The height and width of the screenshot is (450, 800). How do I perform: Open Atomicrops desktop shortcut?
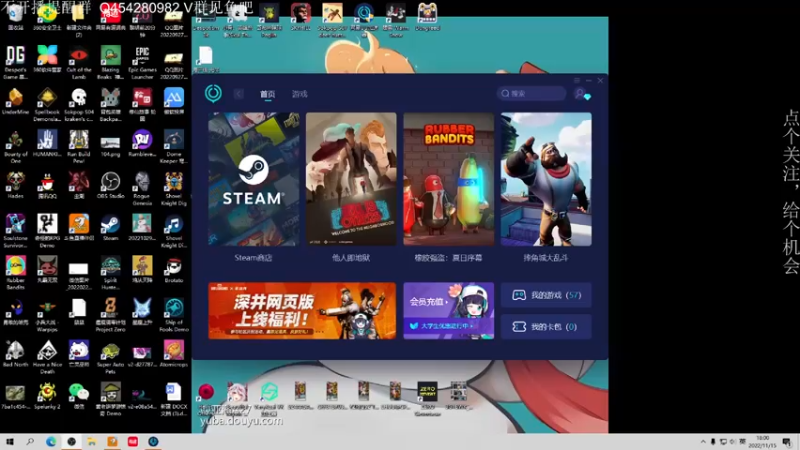(174, 355)
